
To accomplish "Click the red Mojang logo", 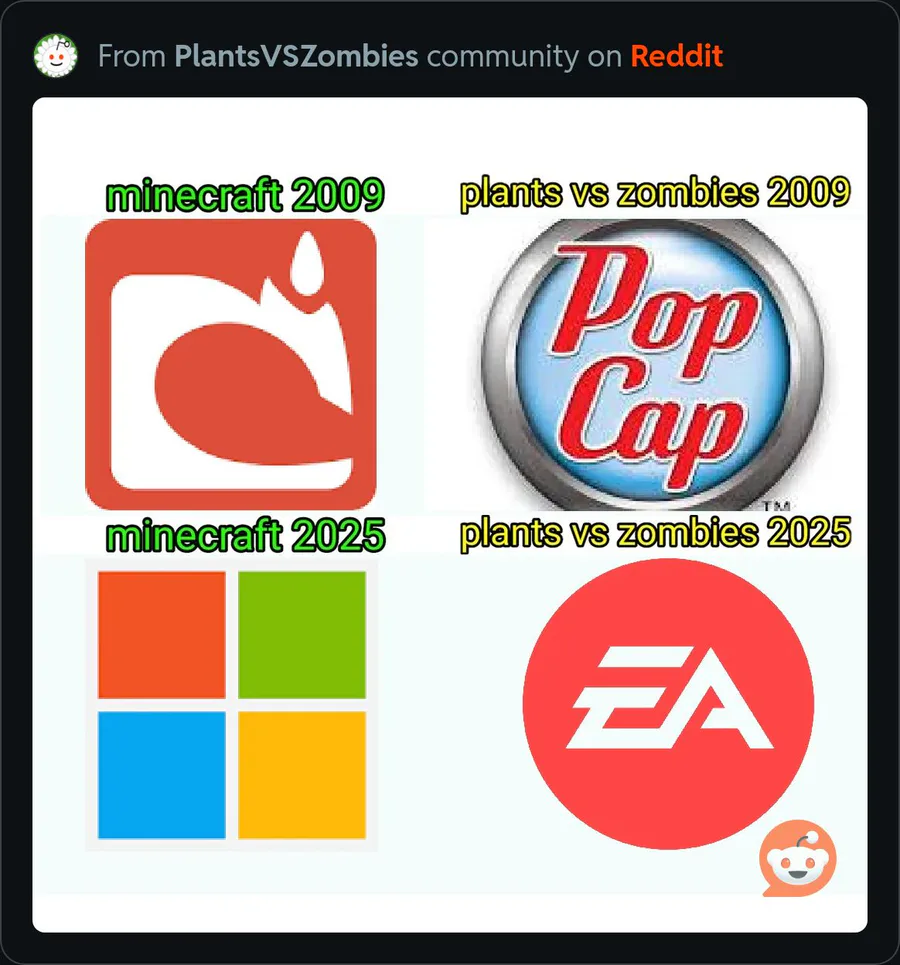I will click(x=231, y=364).
